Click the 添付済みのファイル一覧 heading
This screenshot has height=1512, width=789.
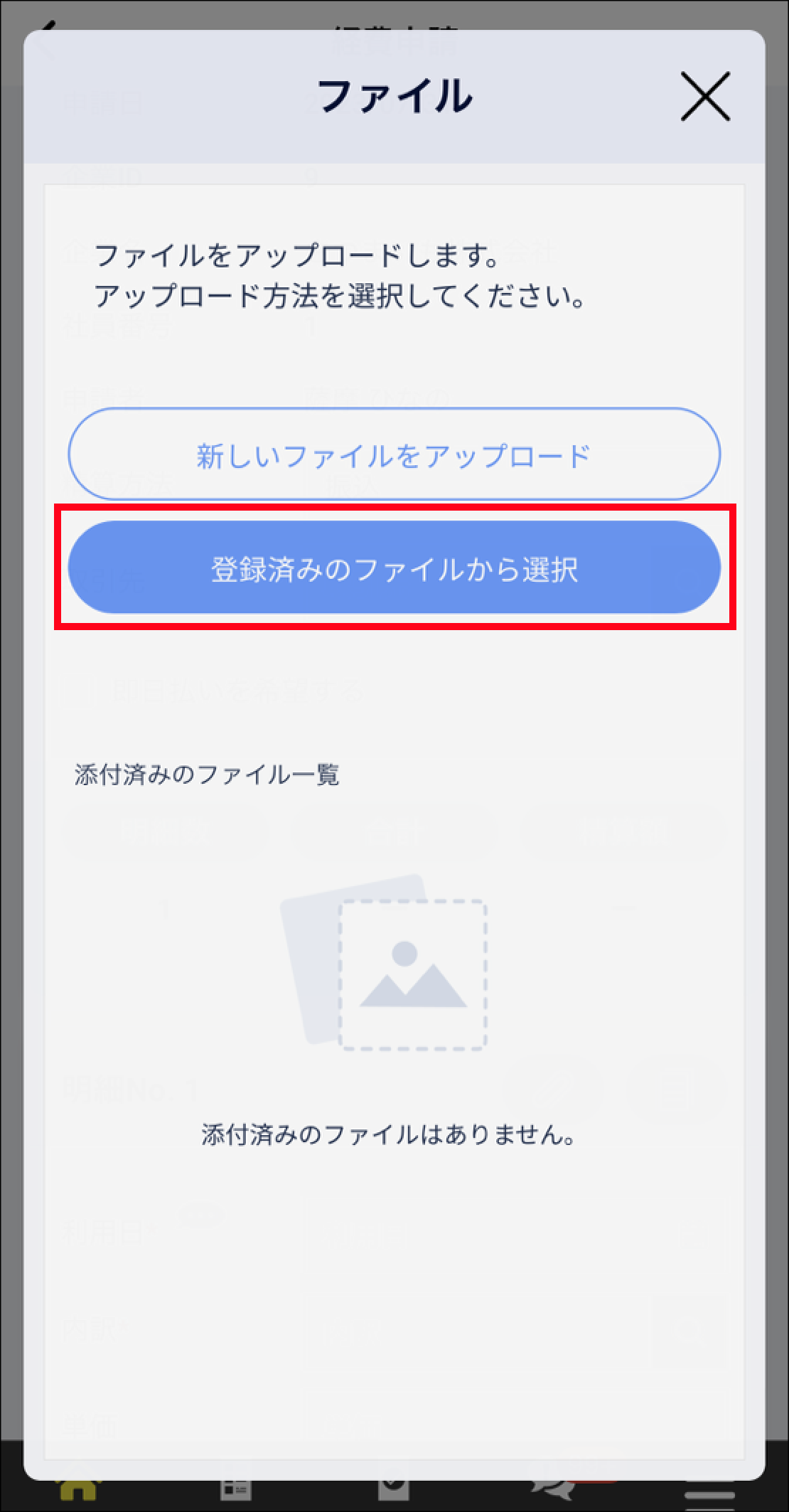click(207, 774)
